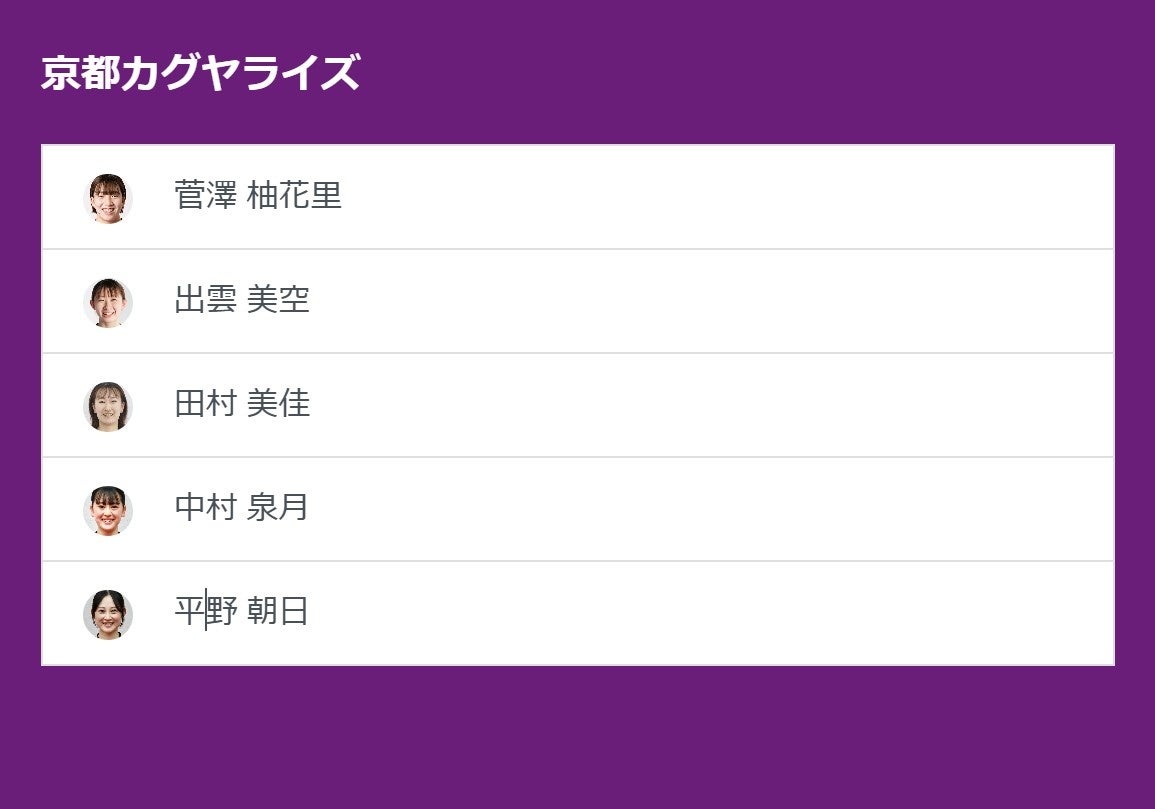Image resolution: width=1155 pixels, height=809 pixels.
Task: Select the given name 美空
Action: (278, 299)
